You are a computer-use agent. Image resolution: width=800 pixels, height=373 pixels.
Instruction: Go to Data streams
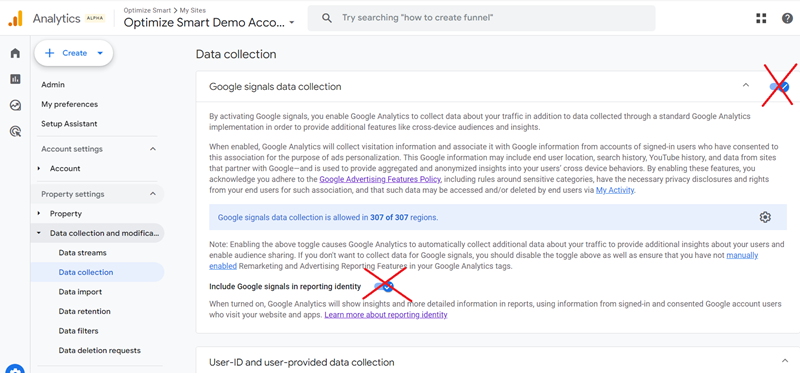point(83,253)
